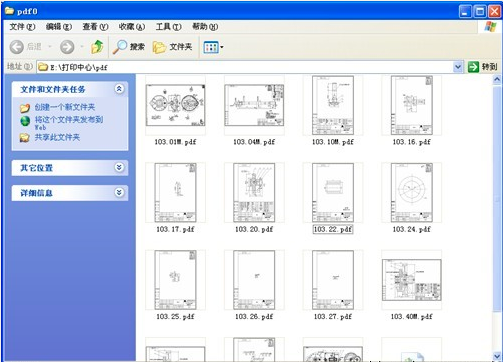The height and width of the screenshot is (362, 503).
Task: Collapse the 文件和文件夹任务 panel
Action: pyautogui.click(x=119, y=89)
